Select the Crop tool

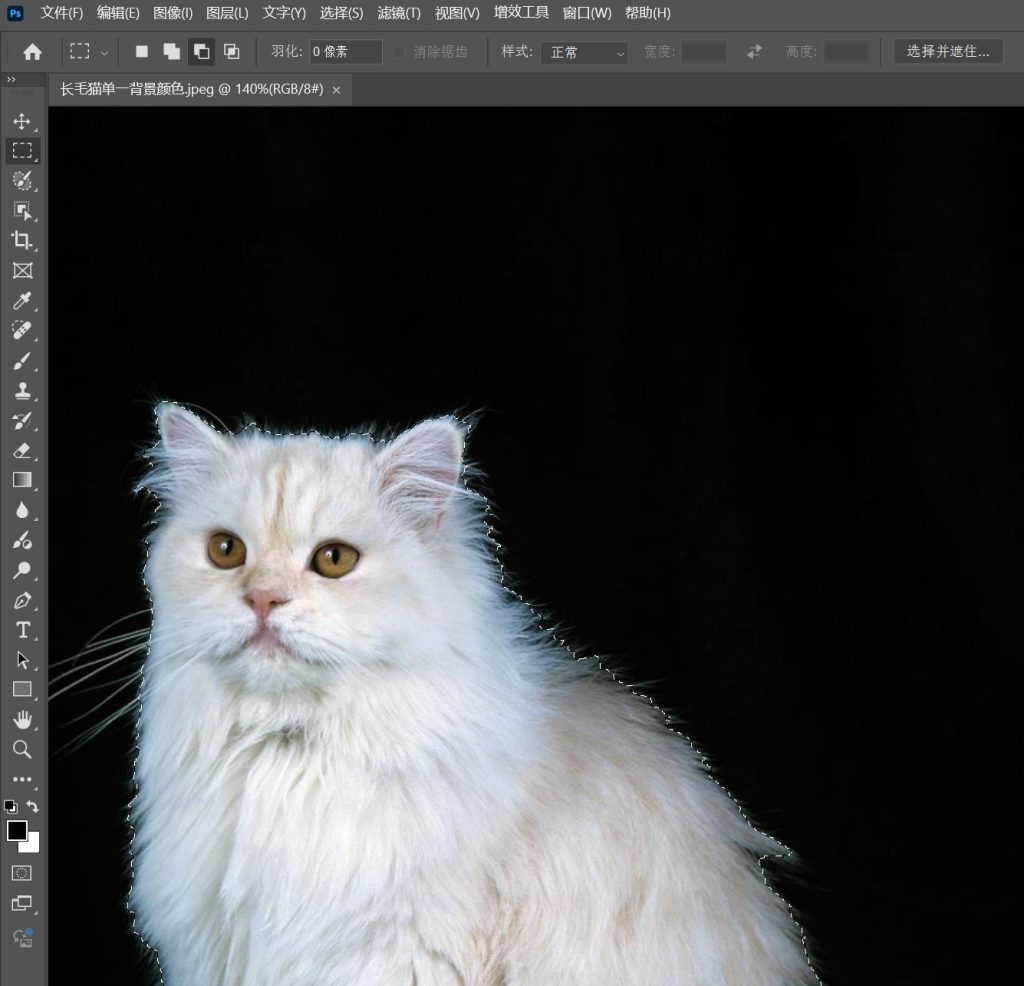coord(21,240)
